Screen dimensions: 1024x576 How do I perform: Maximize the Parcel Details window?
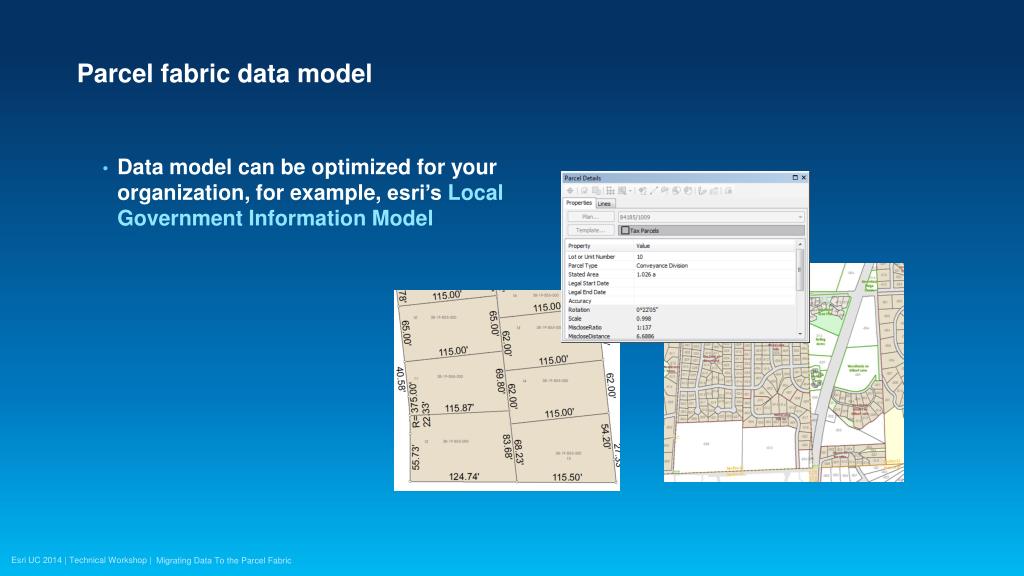pyautogui.click(x=795, y=178)
